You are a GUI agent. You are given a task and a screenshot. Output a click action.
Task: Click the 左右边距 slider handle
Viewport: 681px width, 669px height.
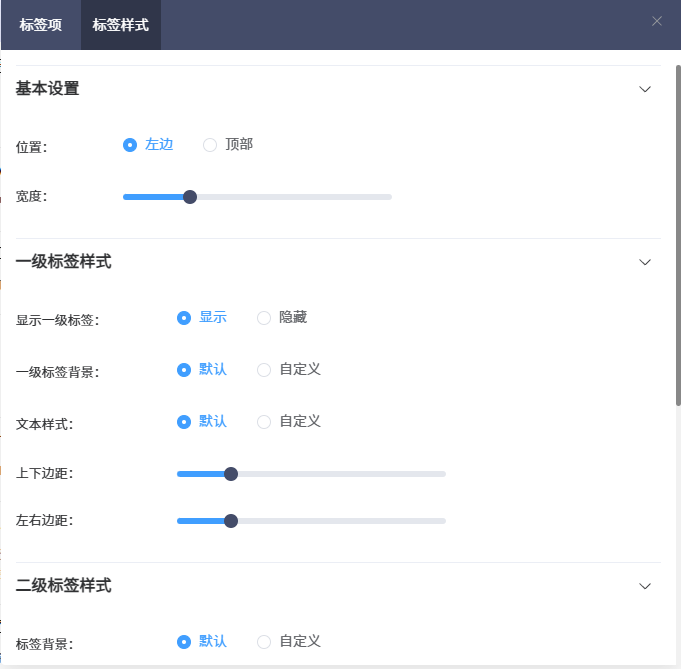pos(231,521)
